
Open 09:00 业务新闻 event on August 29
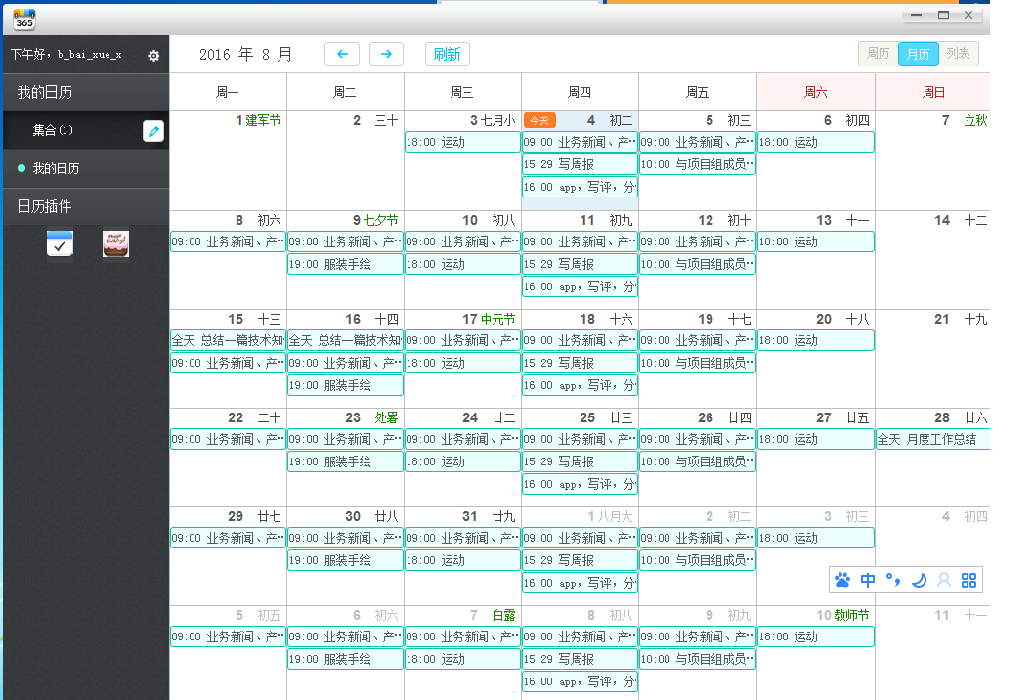(227, 538)
